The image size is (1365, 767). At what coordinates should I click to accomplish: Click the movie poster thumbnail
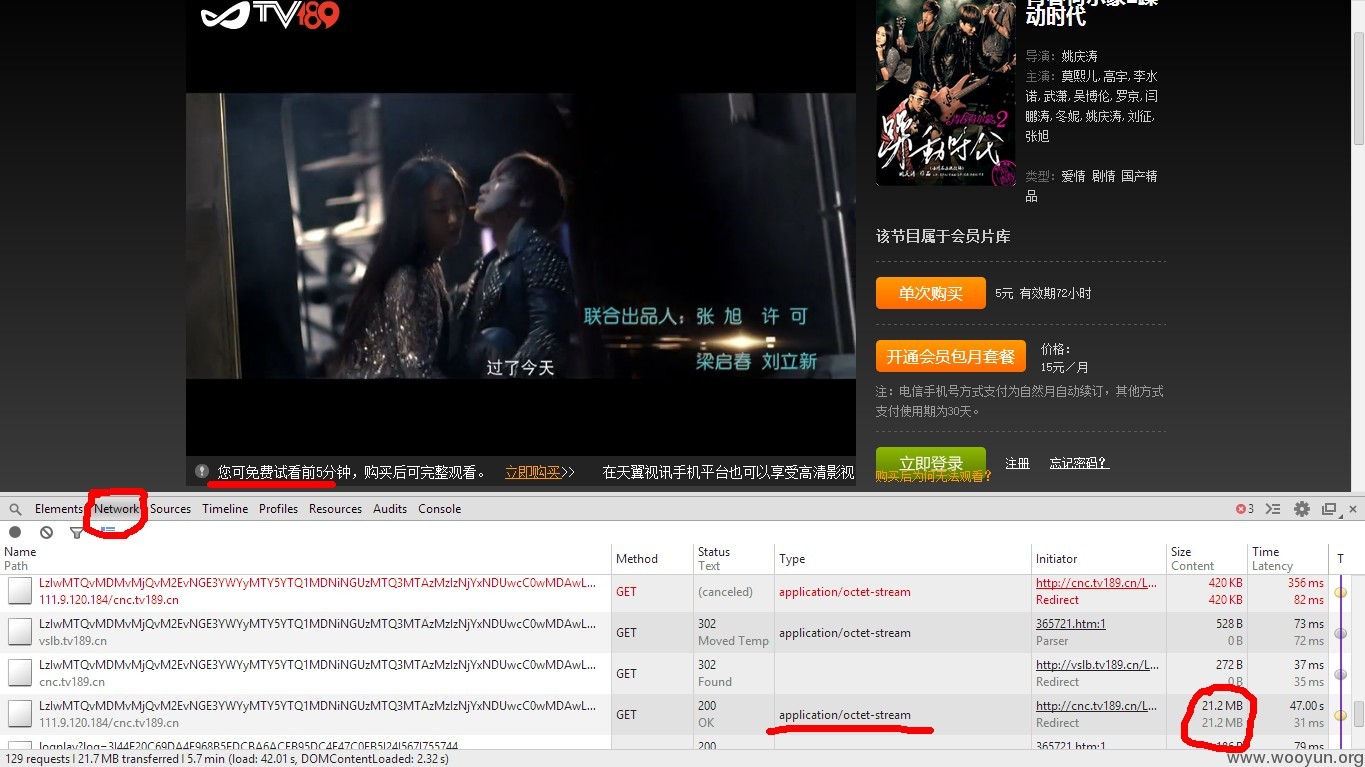946,92
